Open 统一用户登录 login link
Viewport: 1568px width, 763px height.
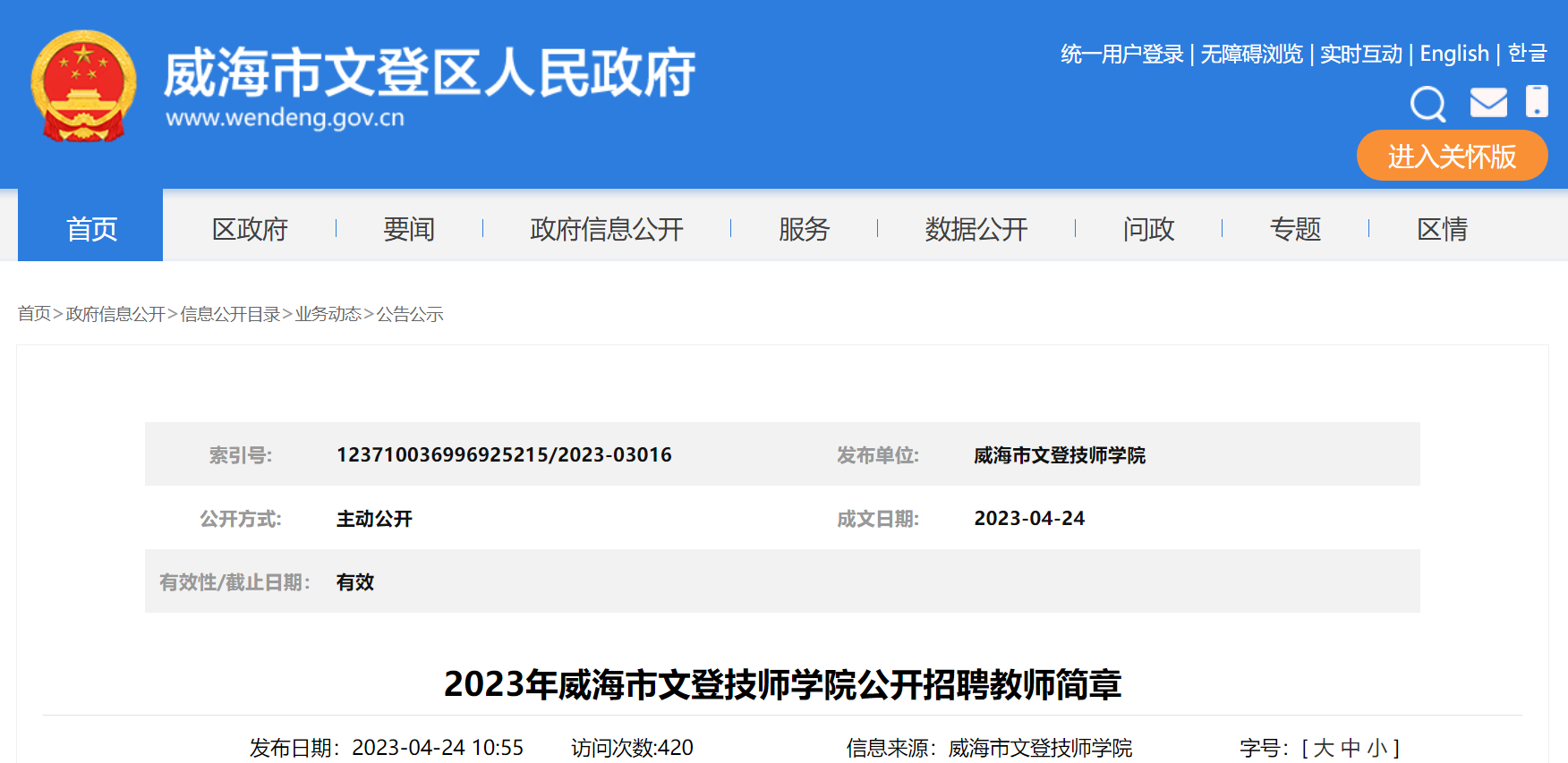pos(1121,55)
